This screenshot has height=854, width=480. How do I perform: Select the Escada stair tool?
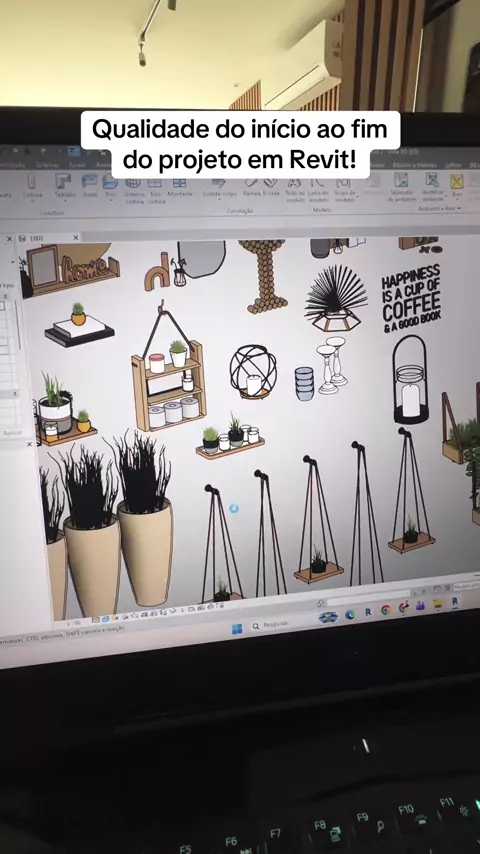(x=271, y=186)
